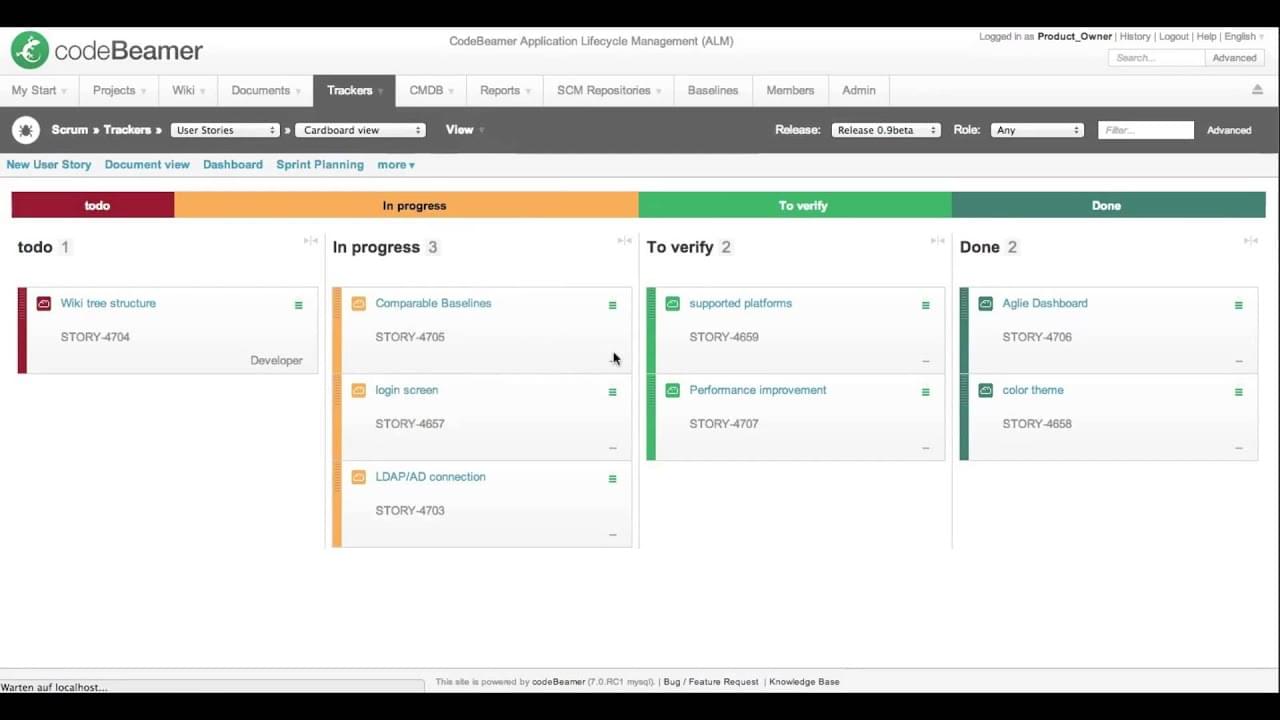
Task: Select the Trackers tab
Action: (354, 90)
